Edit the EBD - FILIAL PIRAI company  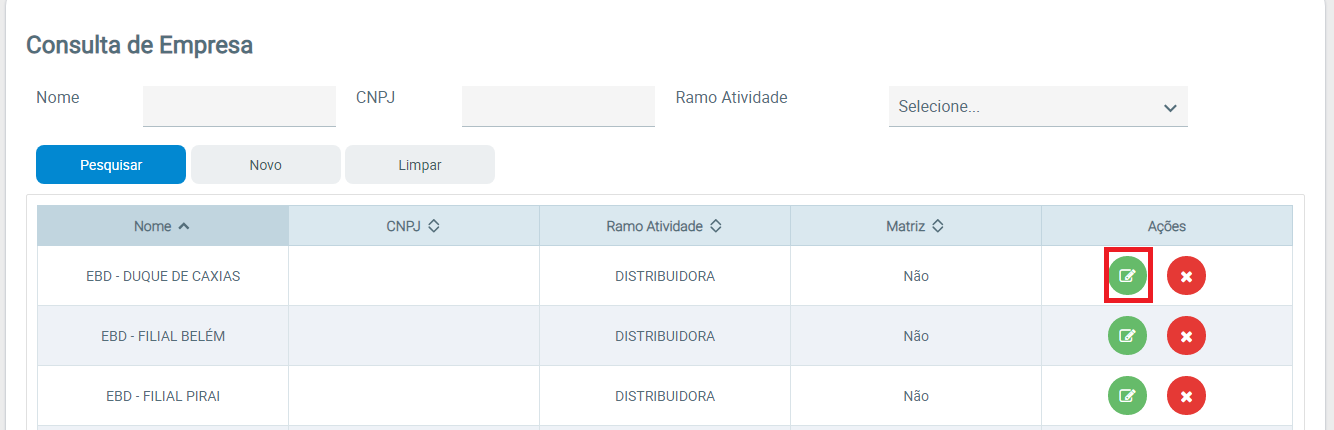(1127, 396)
